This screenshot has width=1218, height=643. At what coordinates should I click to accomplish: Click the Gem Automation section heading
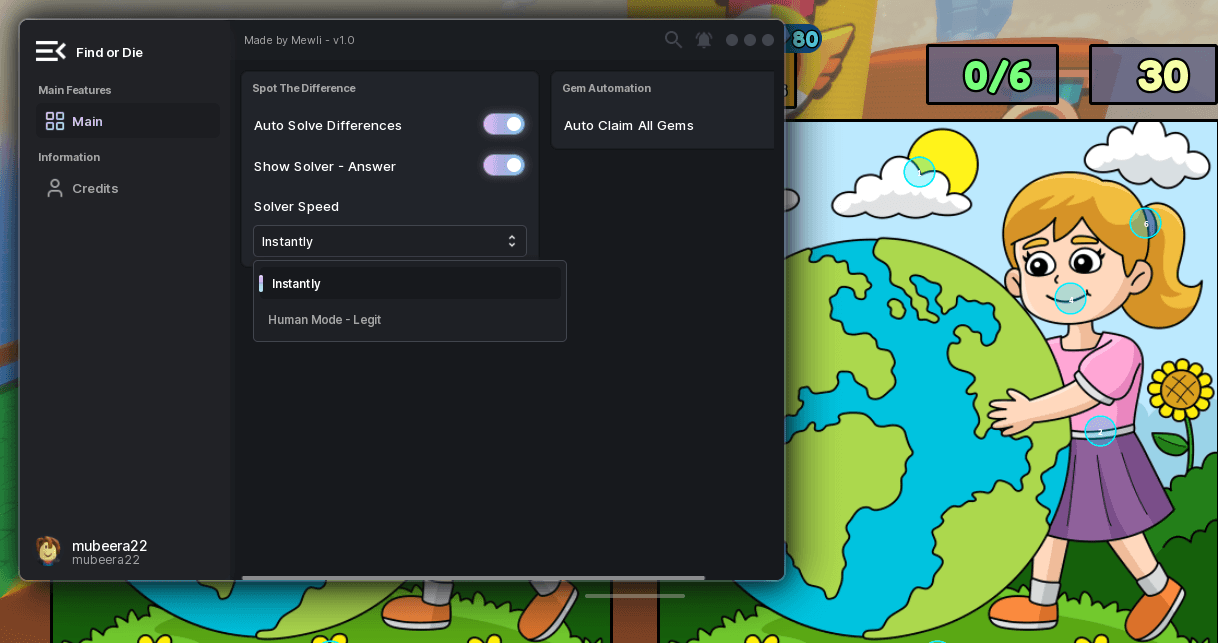607,88
